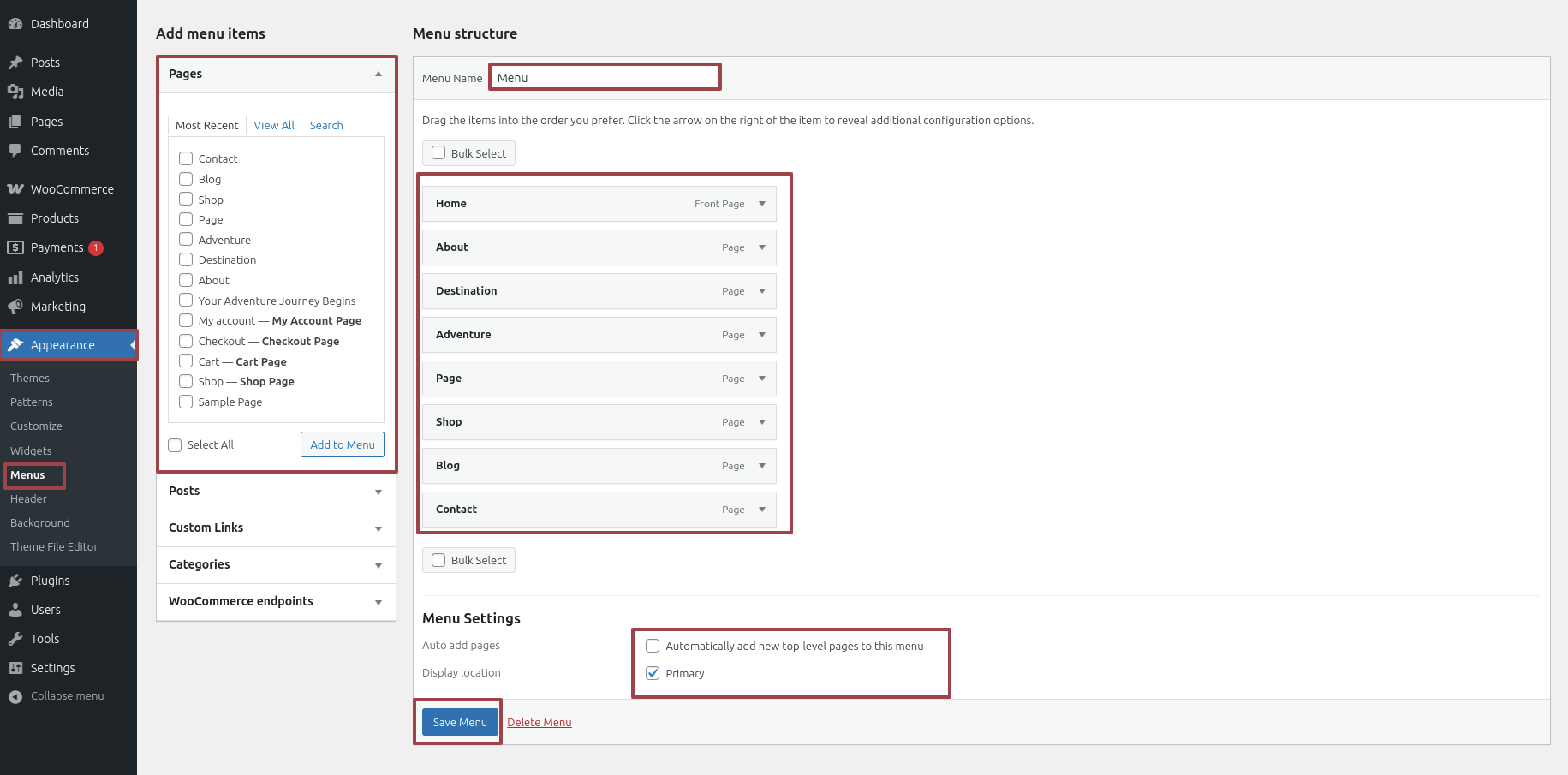This screenshot has width=1568, height=775.
Task: Click the Payments dollar icon
Action: (15, 247)
